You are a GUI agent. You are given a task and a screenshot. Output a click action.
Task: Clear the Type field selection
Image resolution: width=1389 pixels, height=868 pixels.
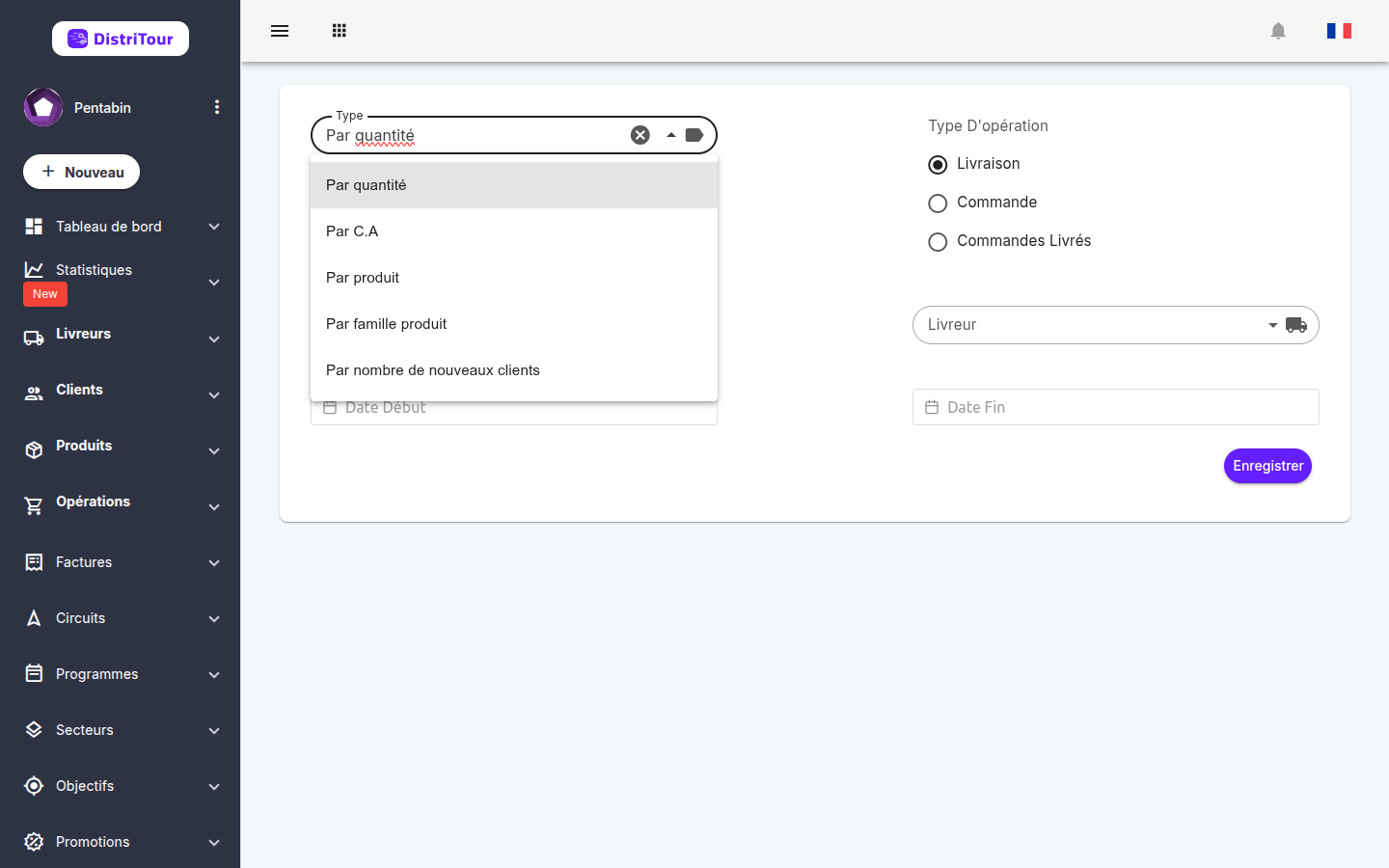[640, 135]
